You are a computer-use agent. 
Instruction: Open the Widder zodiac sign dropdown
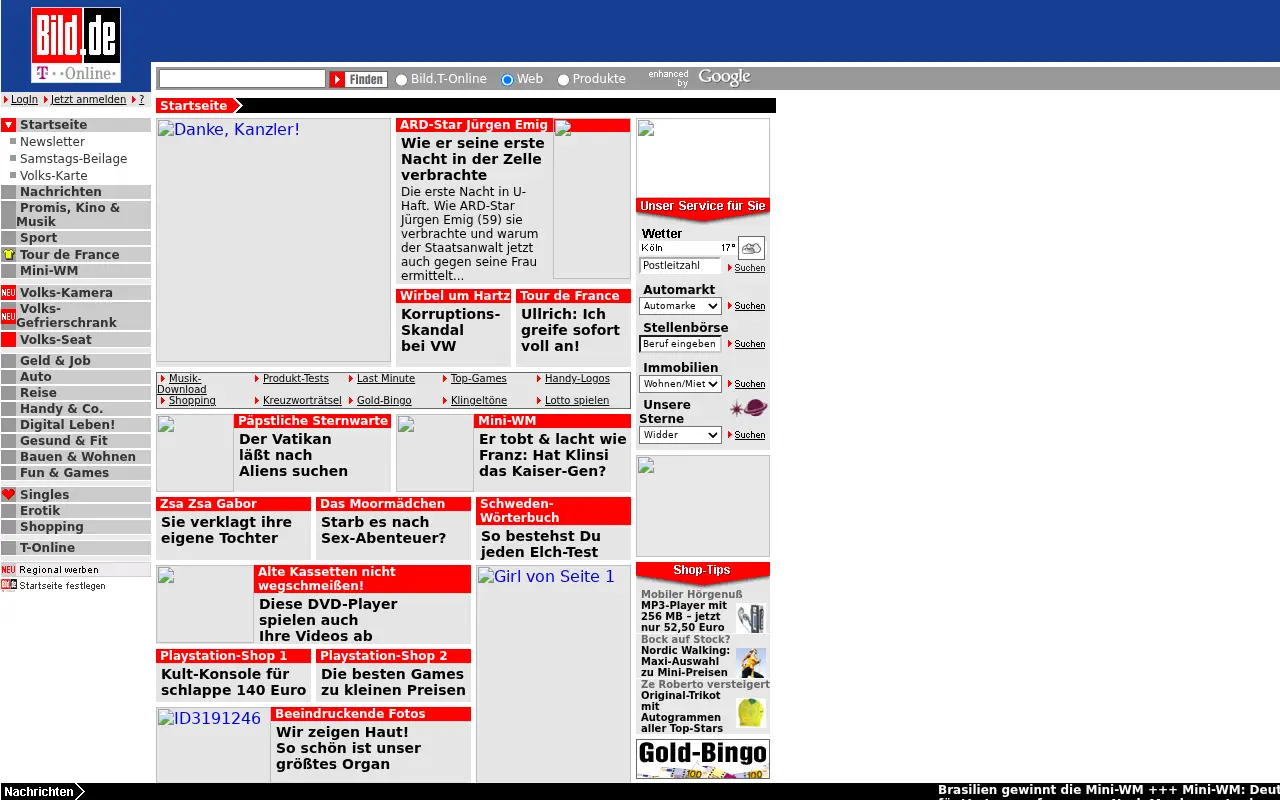(680, 435)
